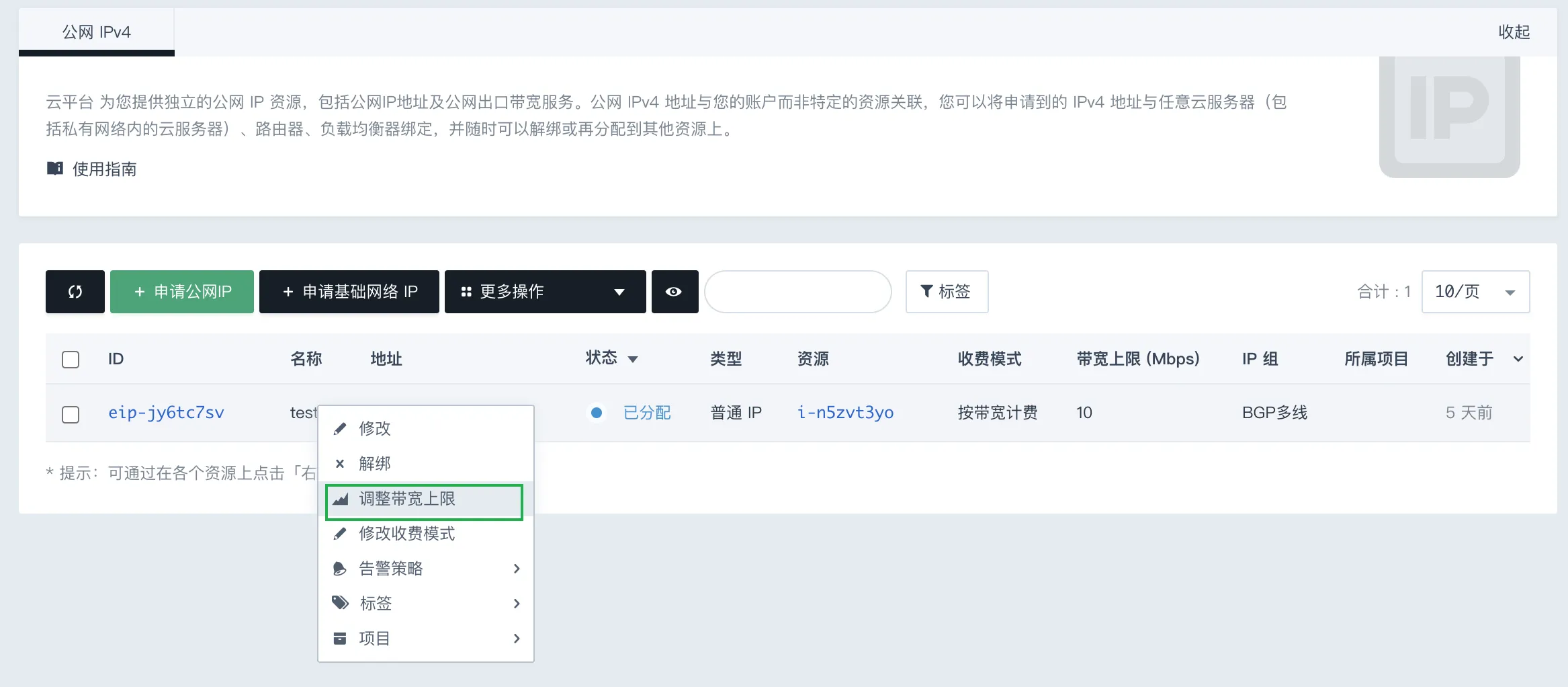Switch to the 公网 IPv4 tab
This screenshot has width=1568, height=687.
96,32
